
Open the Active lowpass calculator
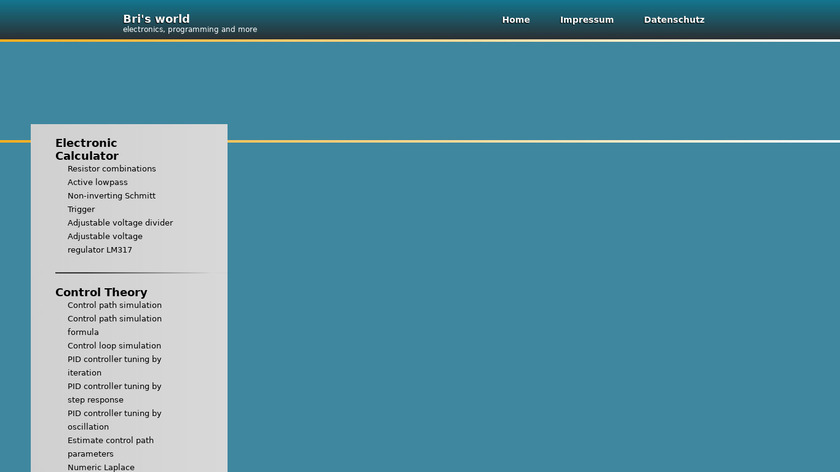point(97,183)
